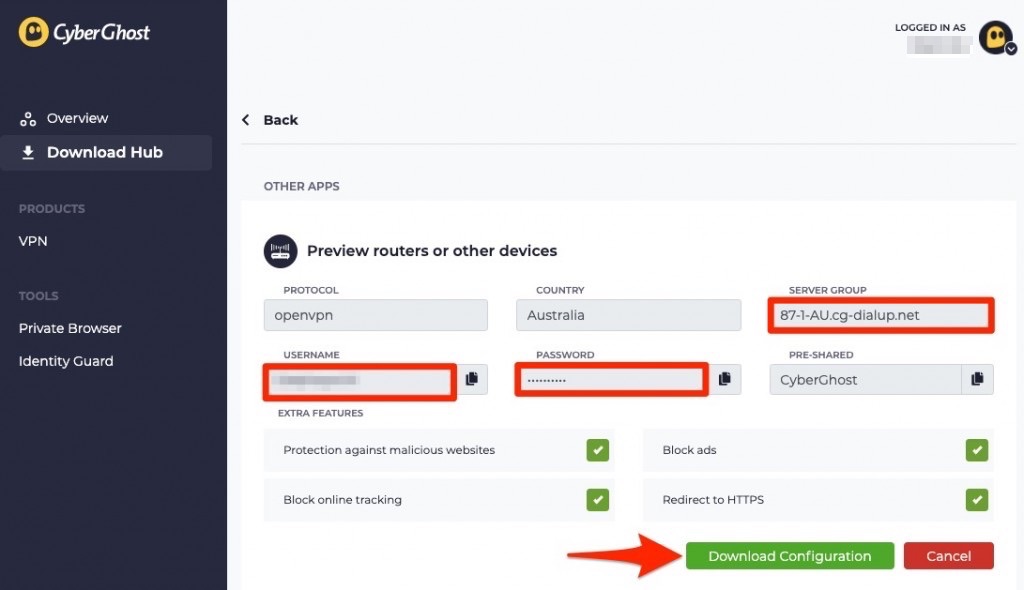The width and height of the screenshot is (1024, 590).
Task: Click the 'Redirect to HTTPS' label text
Action: click(713, 500)
